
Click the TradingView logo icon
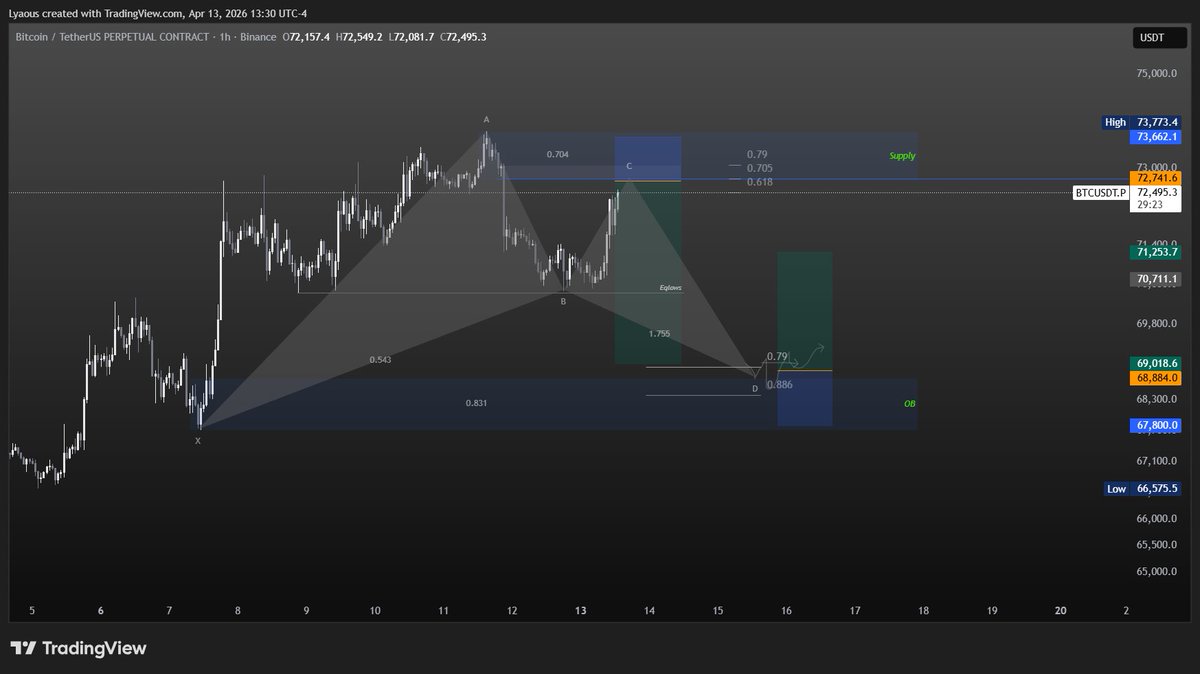[26, 648]
